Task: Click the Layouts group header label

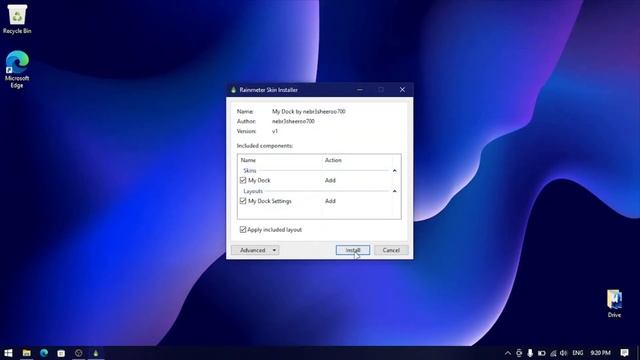Action: [x=253, y=191]
